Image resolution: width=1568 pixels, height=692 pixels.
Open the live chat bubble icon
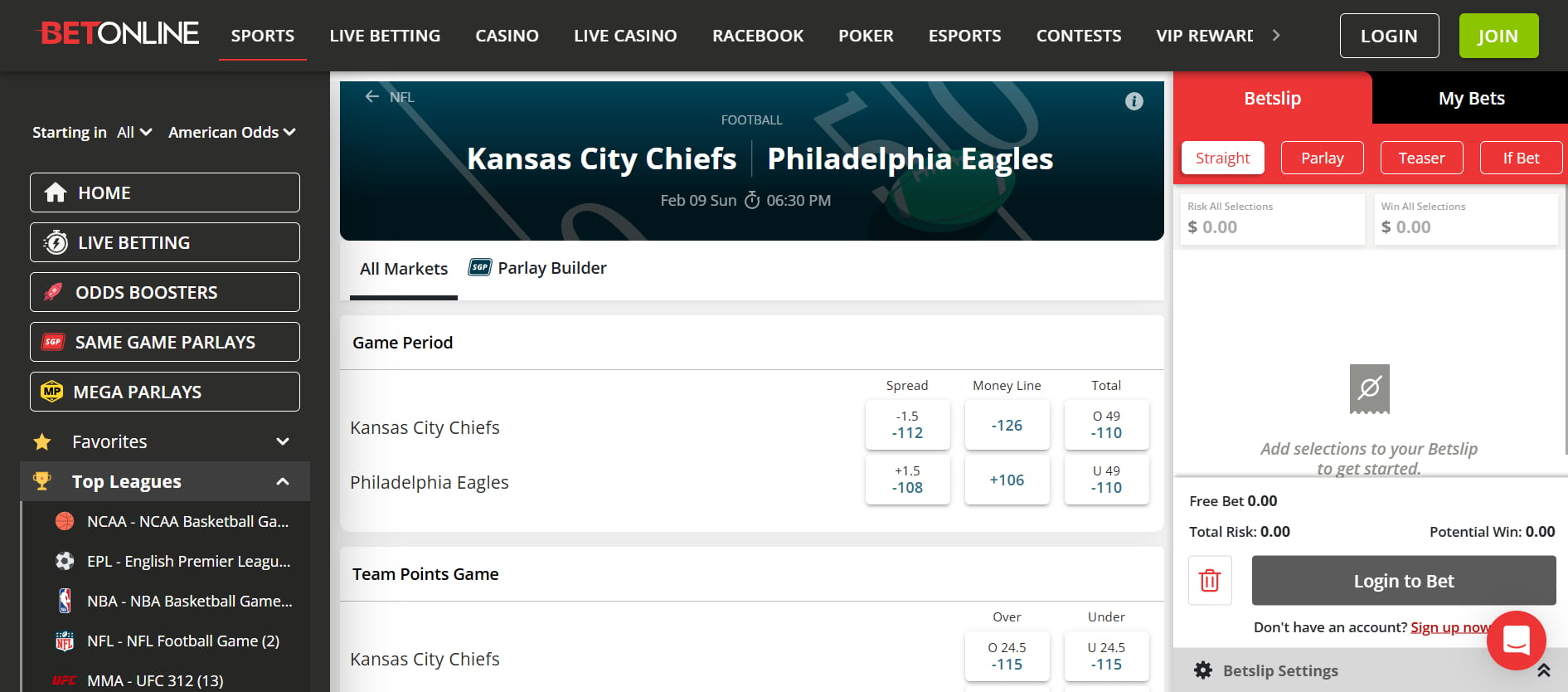(1516, 640)
